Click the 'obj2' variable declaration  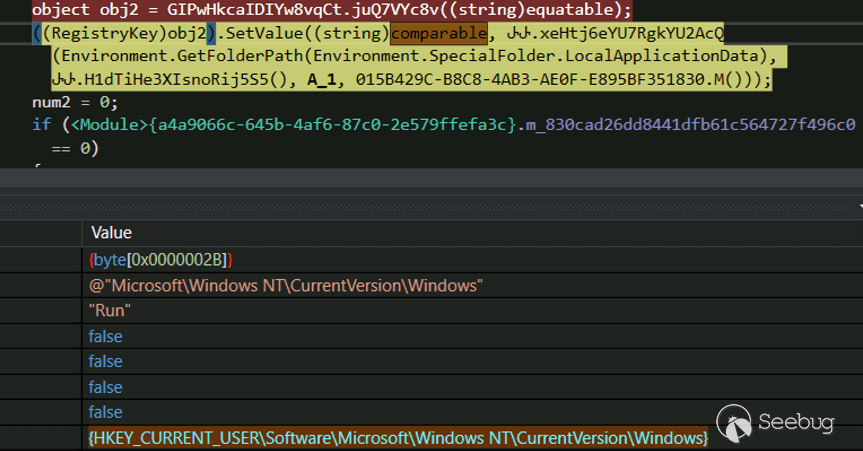[x=119, y=9]
